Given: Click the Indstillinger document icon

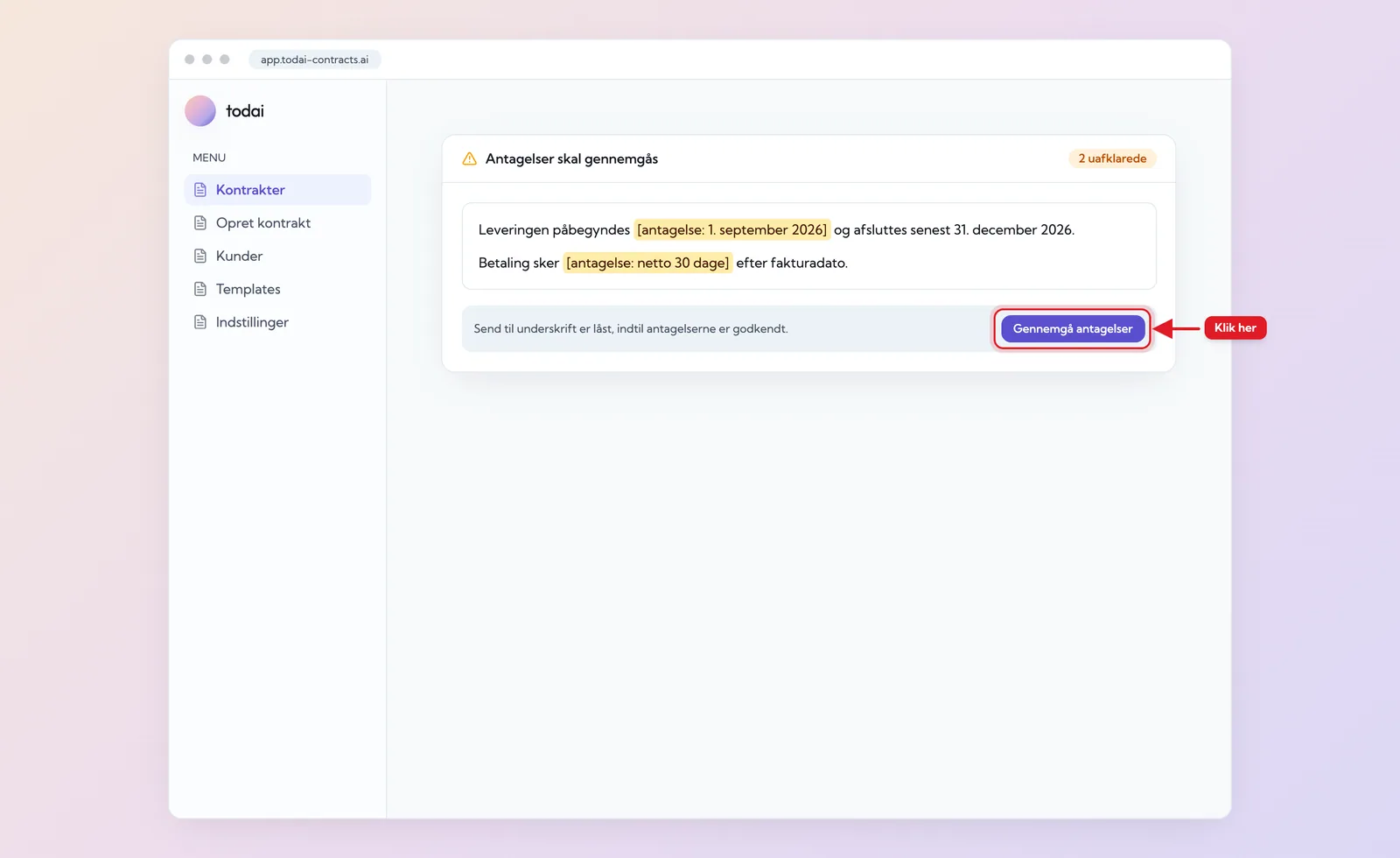Looking at the screenshot, I should coord(200,322).
